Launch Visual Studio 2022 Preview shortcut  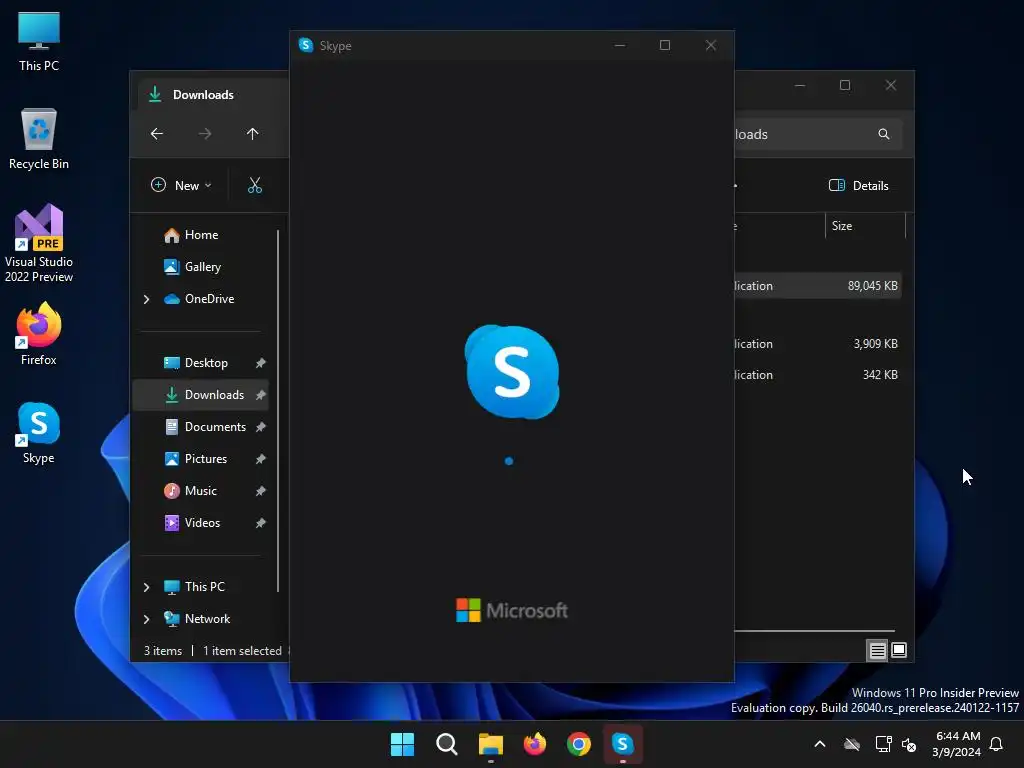[39, 244]
